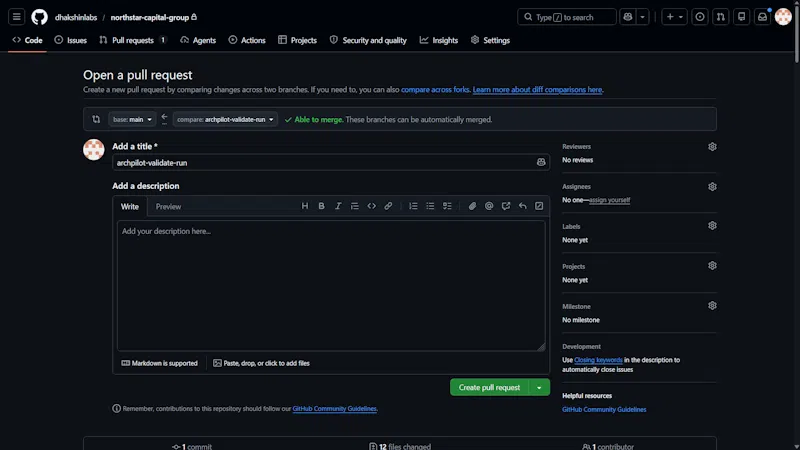Open the issues icon in header
Image resolution: width=800 pixels, height=450 pixels.
tap(700, 17)
